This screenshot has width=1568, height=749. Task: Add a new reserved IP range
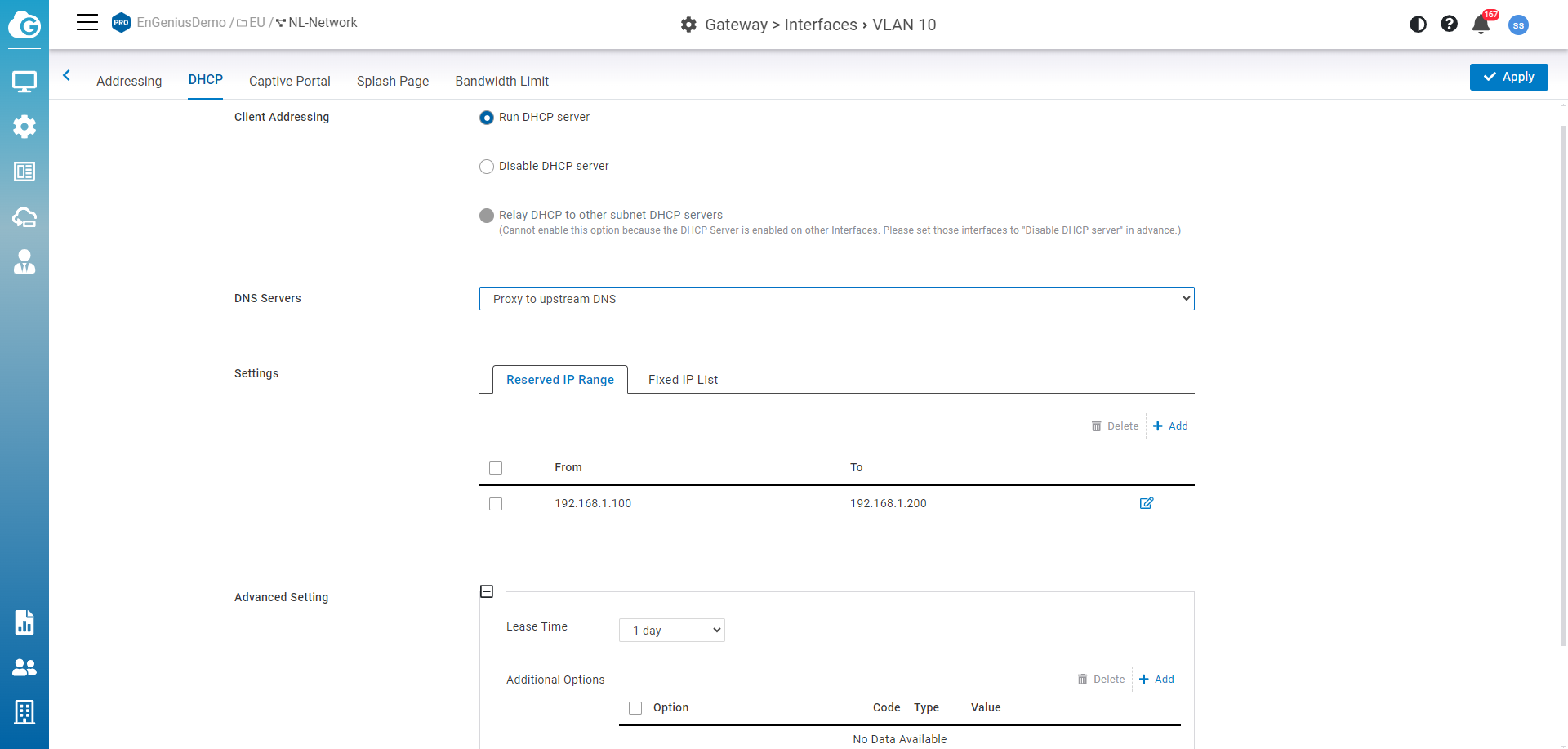(x=1170, y=426)
